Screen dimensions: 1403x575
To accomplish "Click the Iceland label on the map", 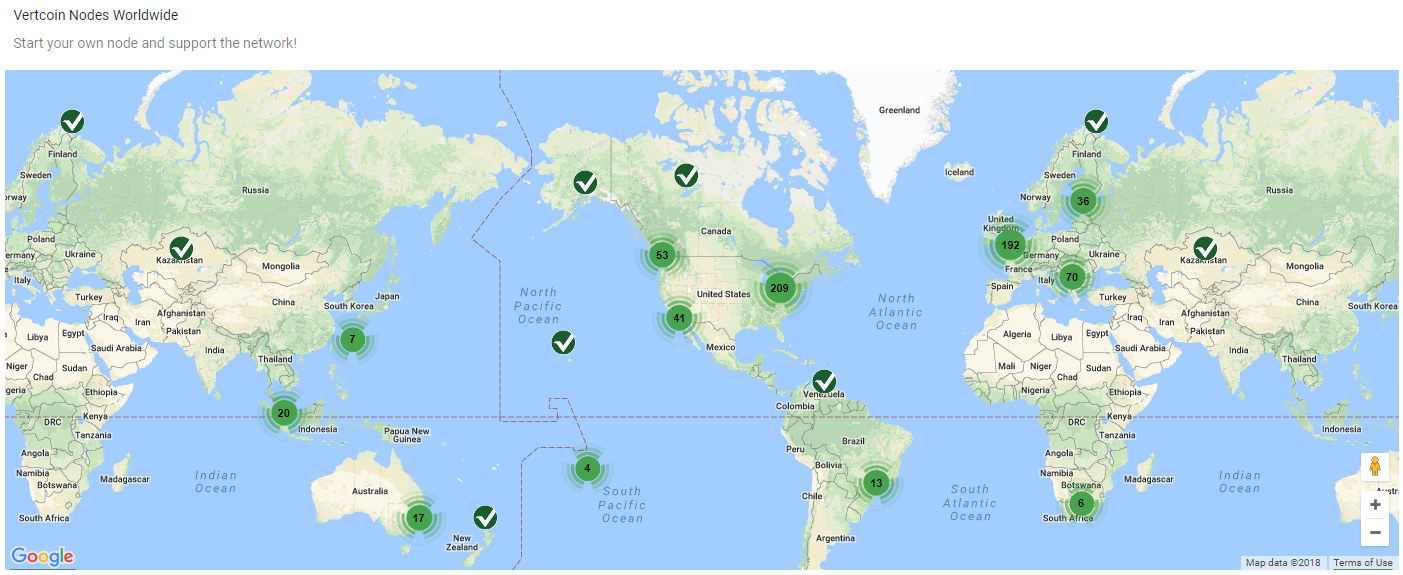I will pos(959,172).
